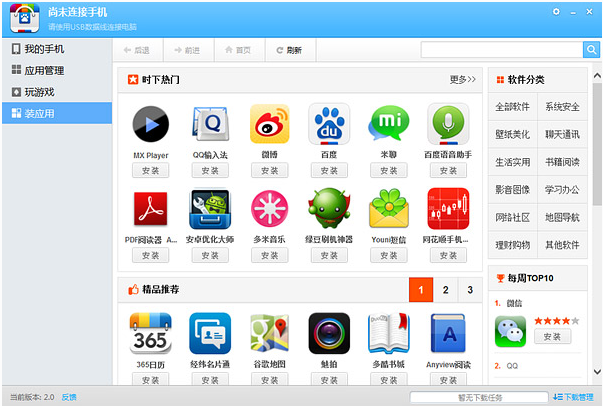Switch 精品推荐 to page 2
603x406 pixels.
(445, 290)
